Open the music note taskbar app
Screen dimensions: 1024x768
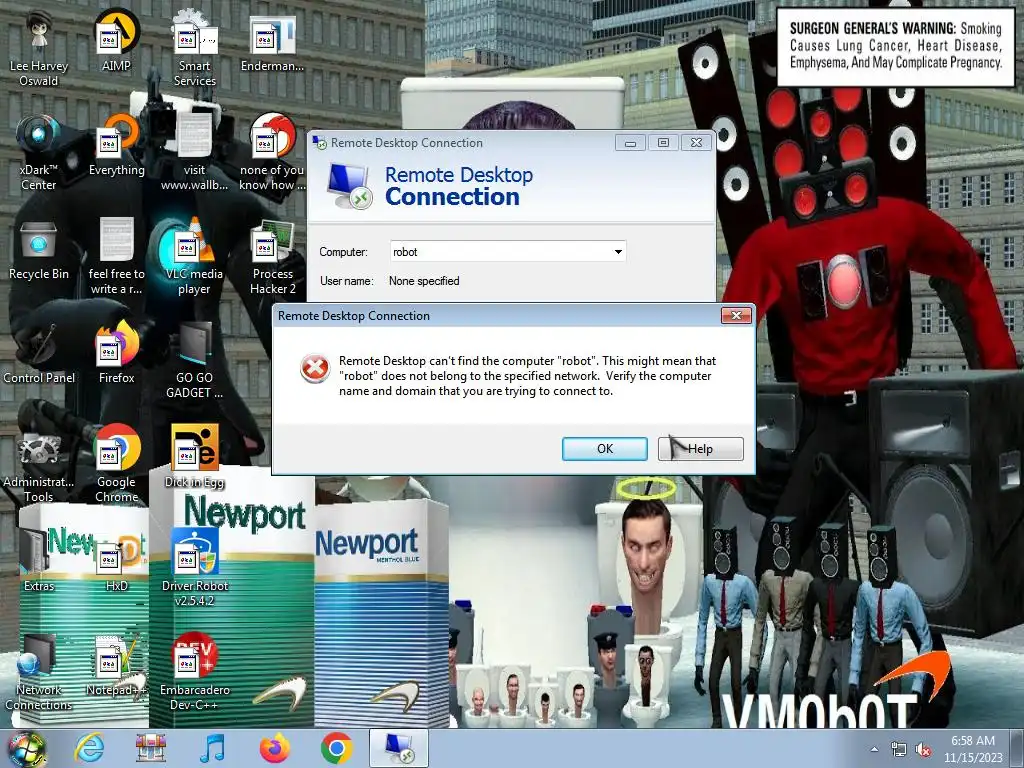point(213,748)
